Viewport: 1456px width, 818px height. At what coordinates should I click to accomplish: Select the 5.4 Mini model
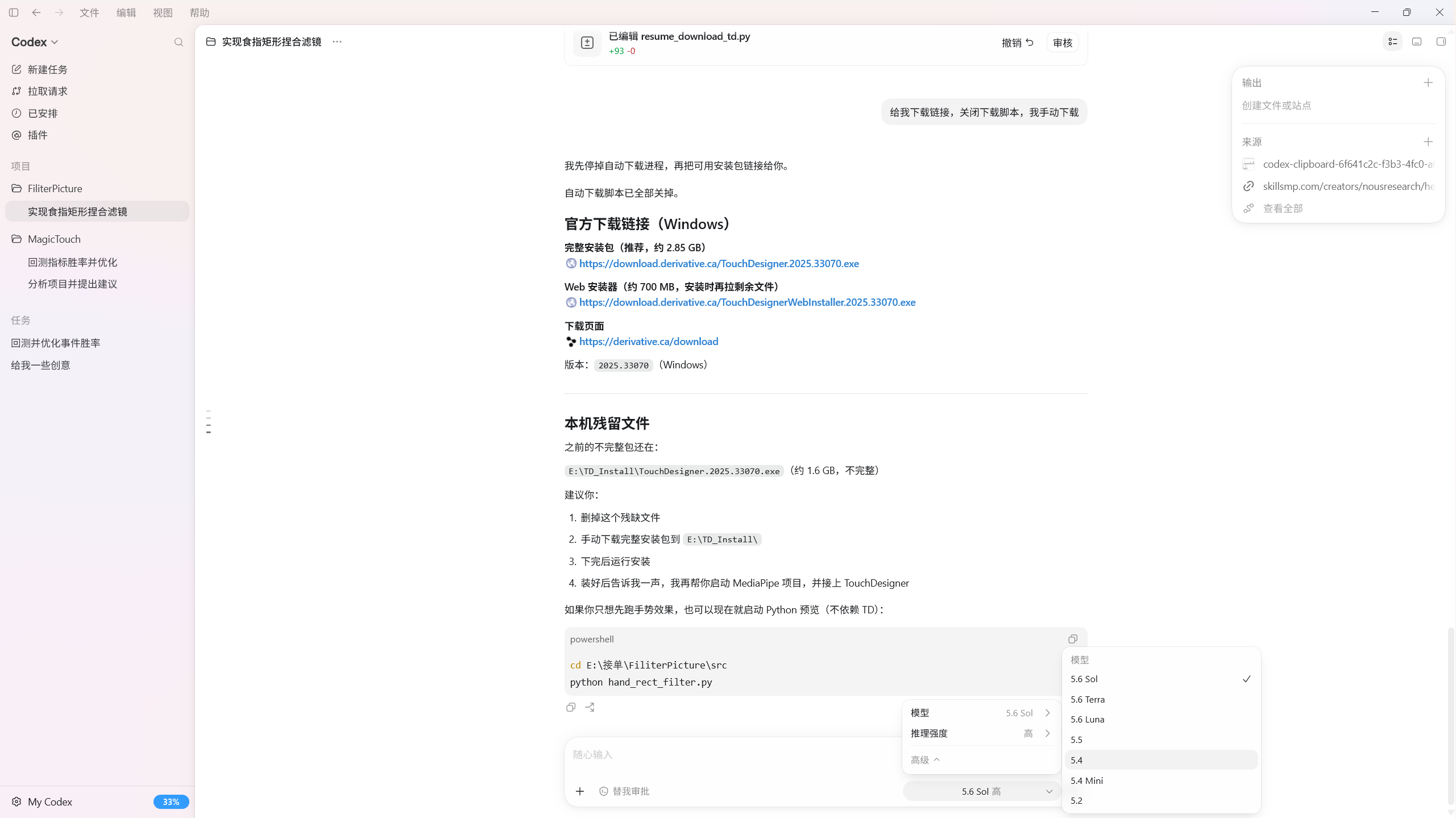click(1161, 780)
